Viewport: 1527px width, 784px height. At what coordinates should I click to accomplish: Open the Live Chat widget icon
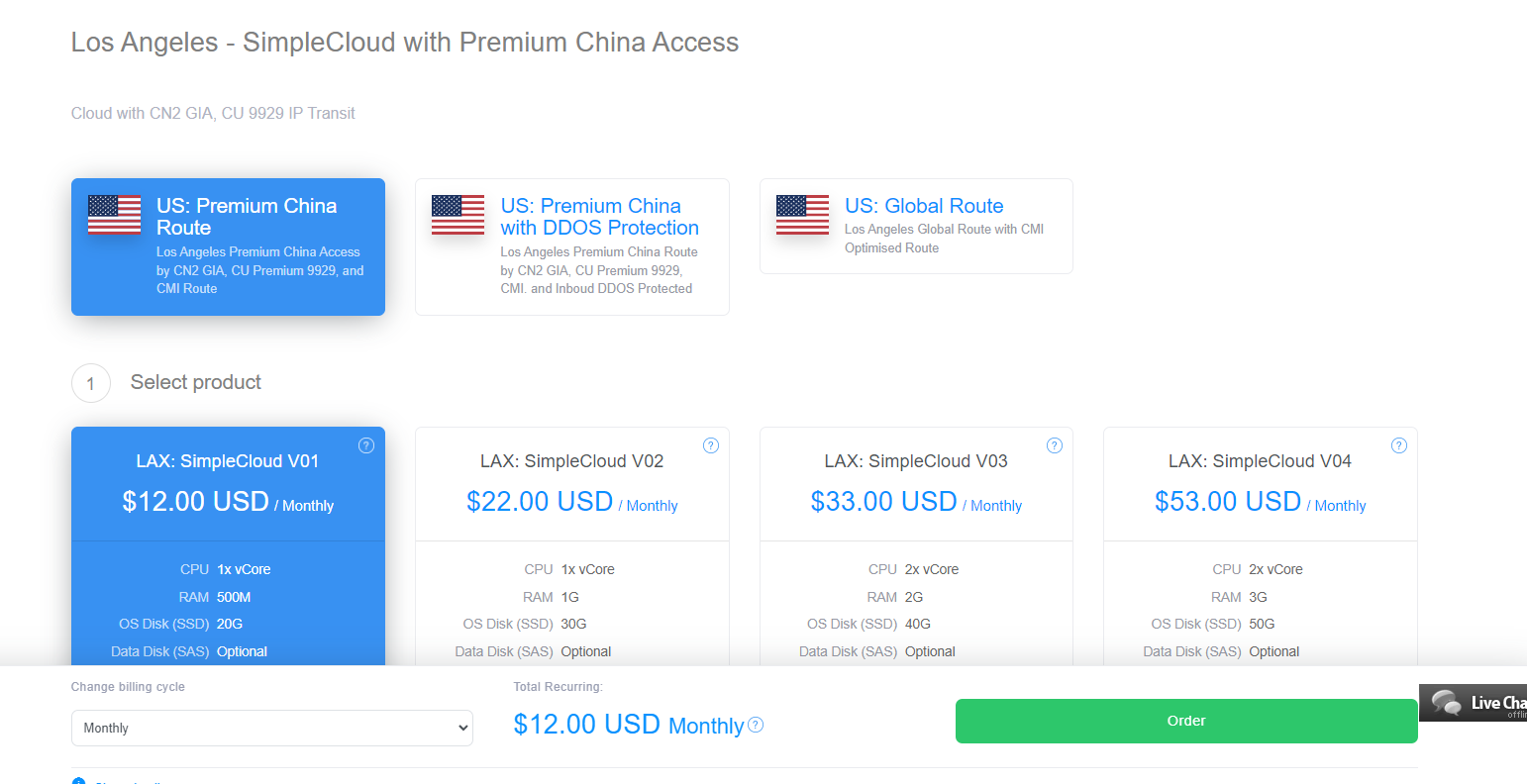[1473, 703]
